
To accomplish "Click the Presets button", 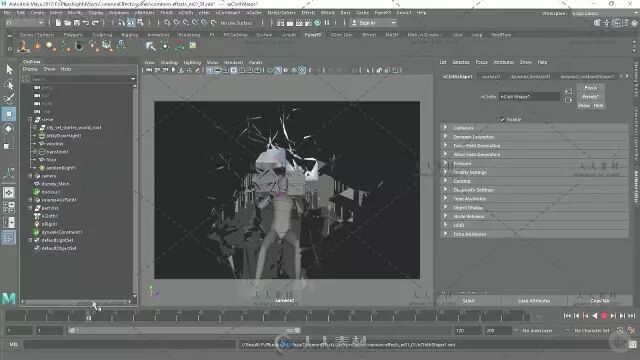I will pos(590,97).
